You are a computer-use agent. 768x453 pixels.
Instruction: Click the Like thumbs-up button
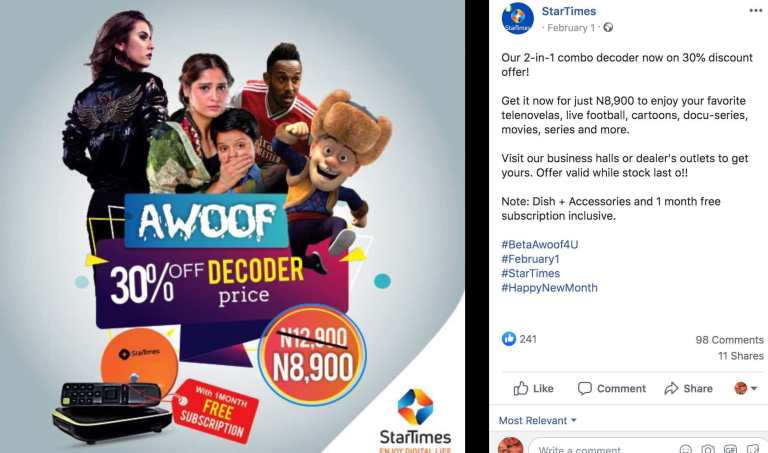click(x=533, y=388)
